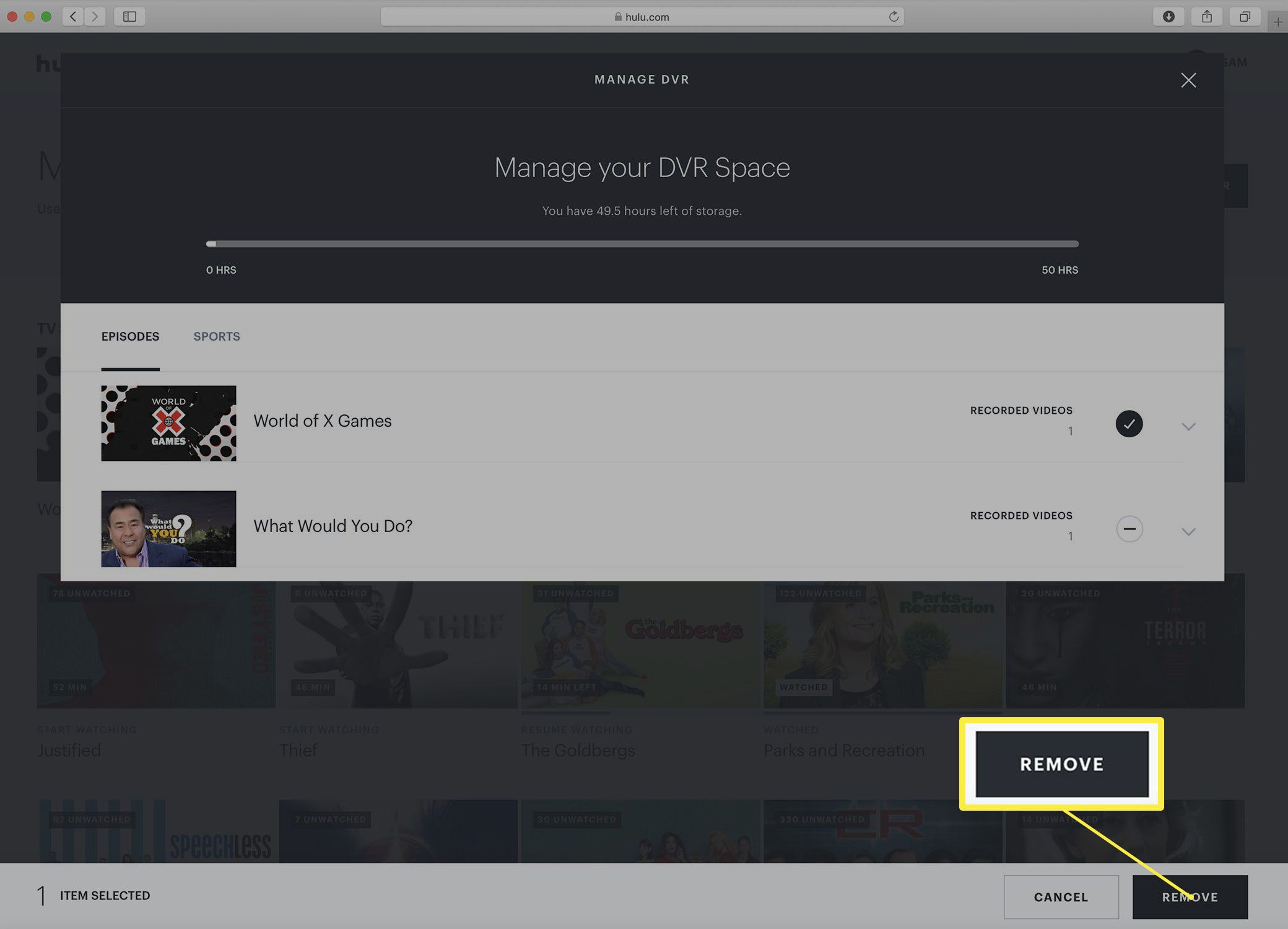
Task: Focus the hulu.com address bar
Action: 642,17
